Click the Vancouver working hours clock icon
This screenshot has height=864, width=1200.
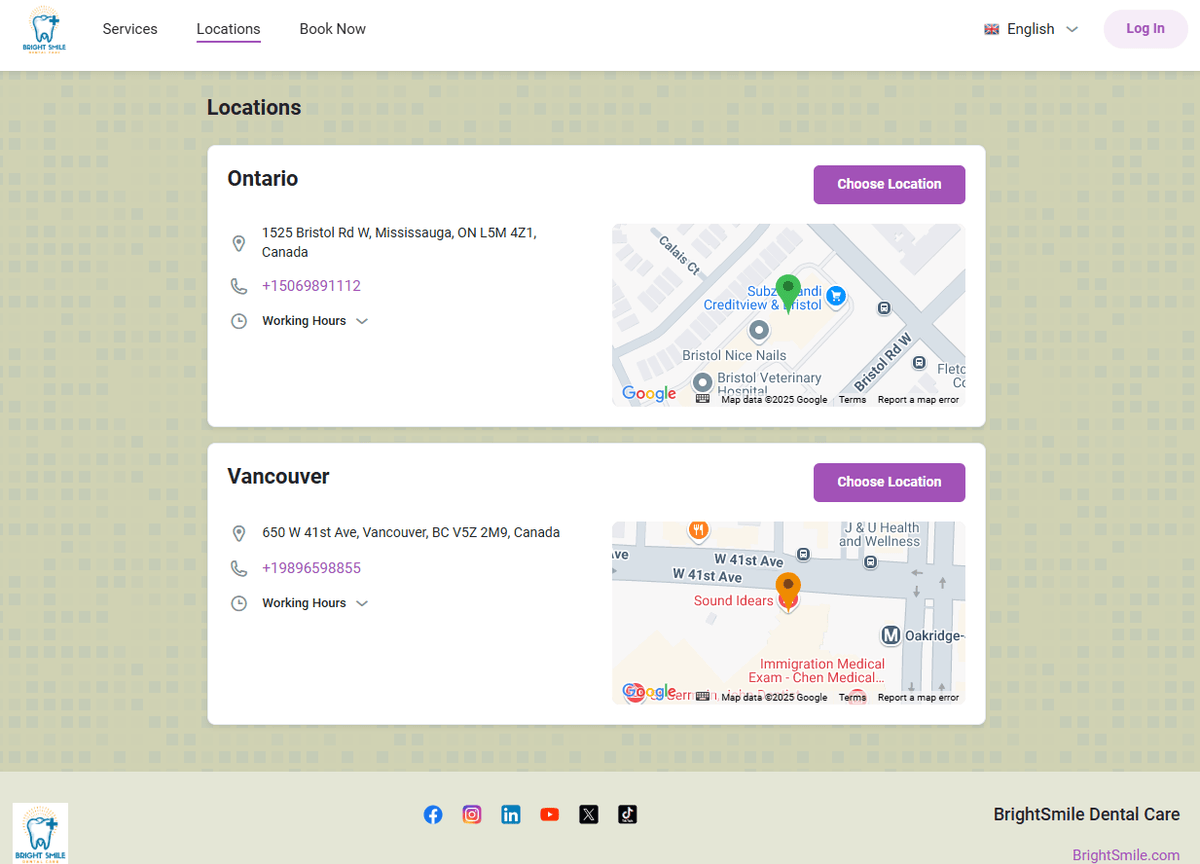239,603
